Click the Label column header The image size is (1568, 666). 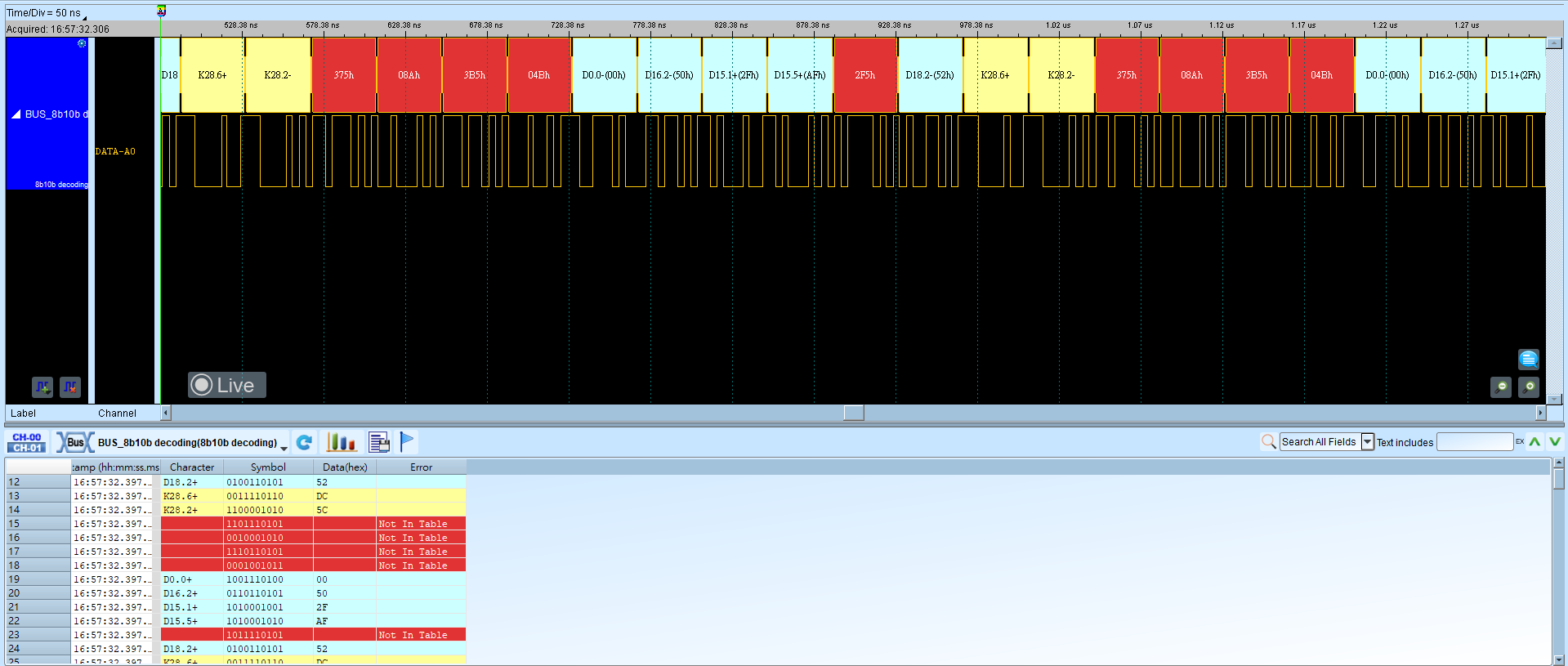[24, 413]
